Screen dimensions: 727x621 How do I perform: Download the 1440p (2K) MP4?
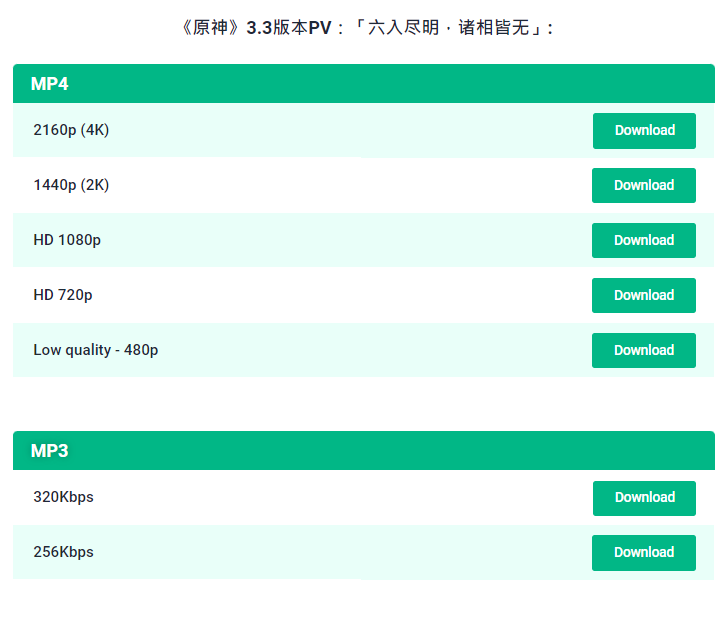[644, 186]
